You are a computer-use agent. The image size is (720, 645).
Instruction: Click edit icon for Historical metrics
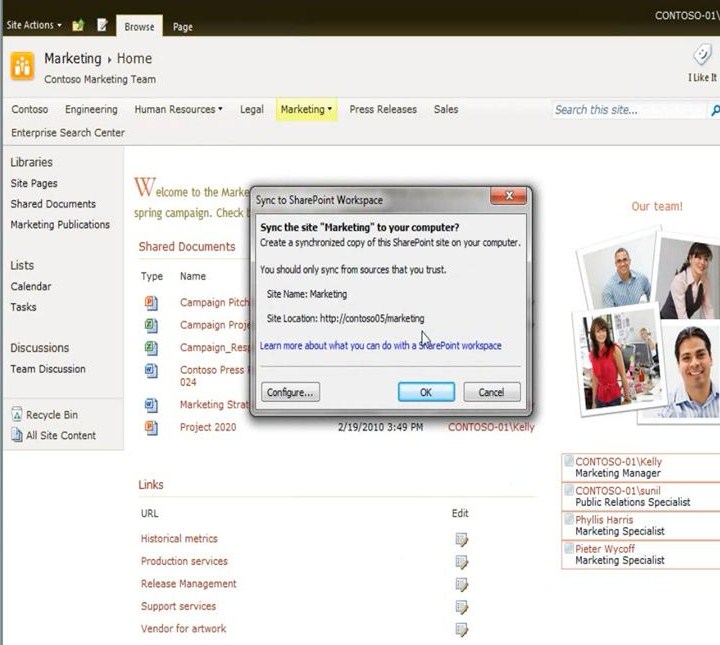[x=461, y=539]
